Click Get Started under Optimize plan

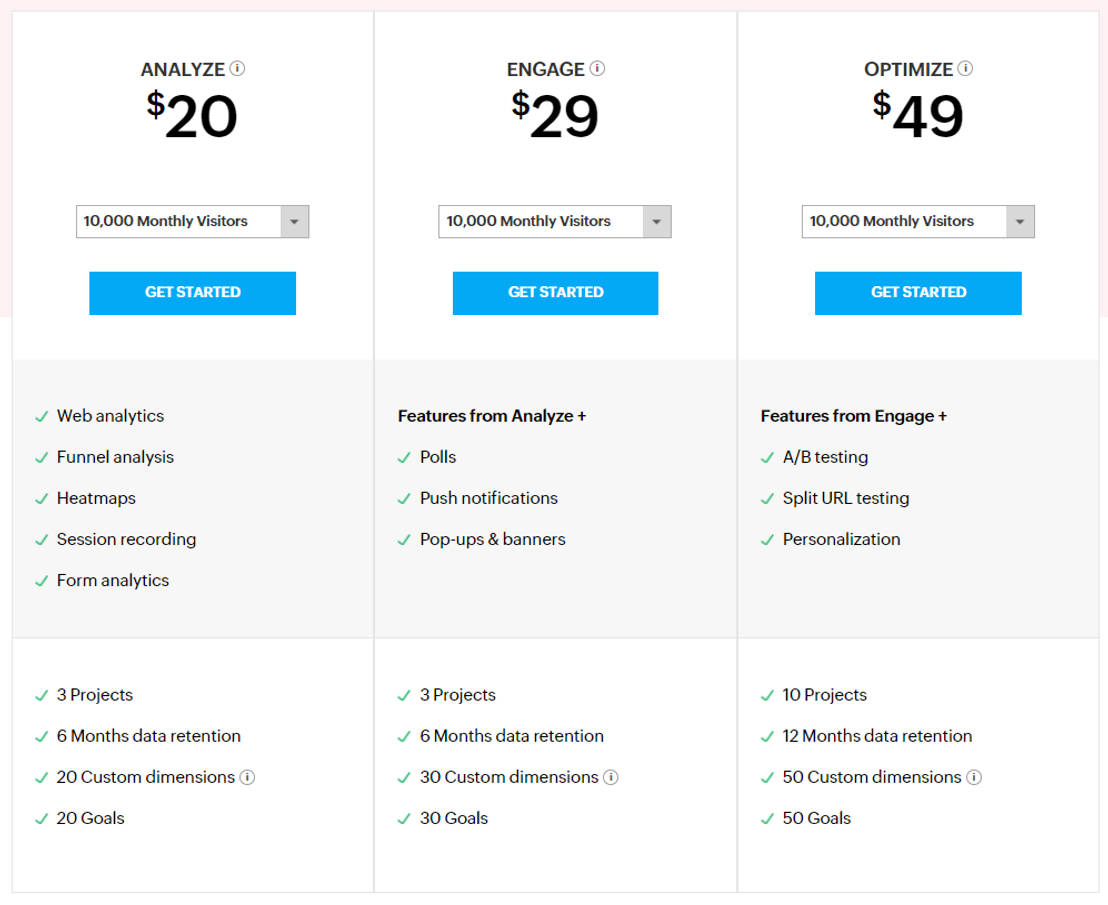click(918, 292)
